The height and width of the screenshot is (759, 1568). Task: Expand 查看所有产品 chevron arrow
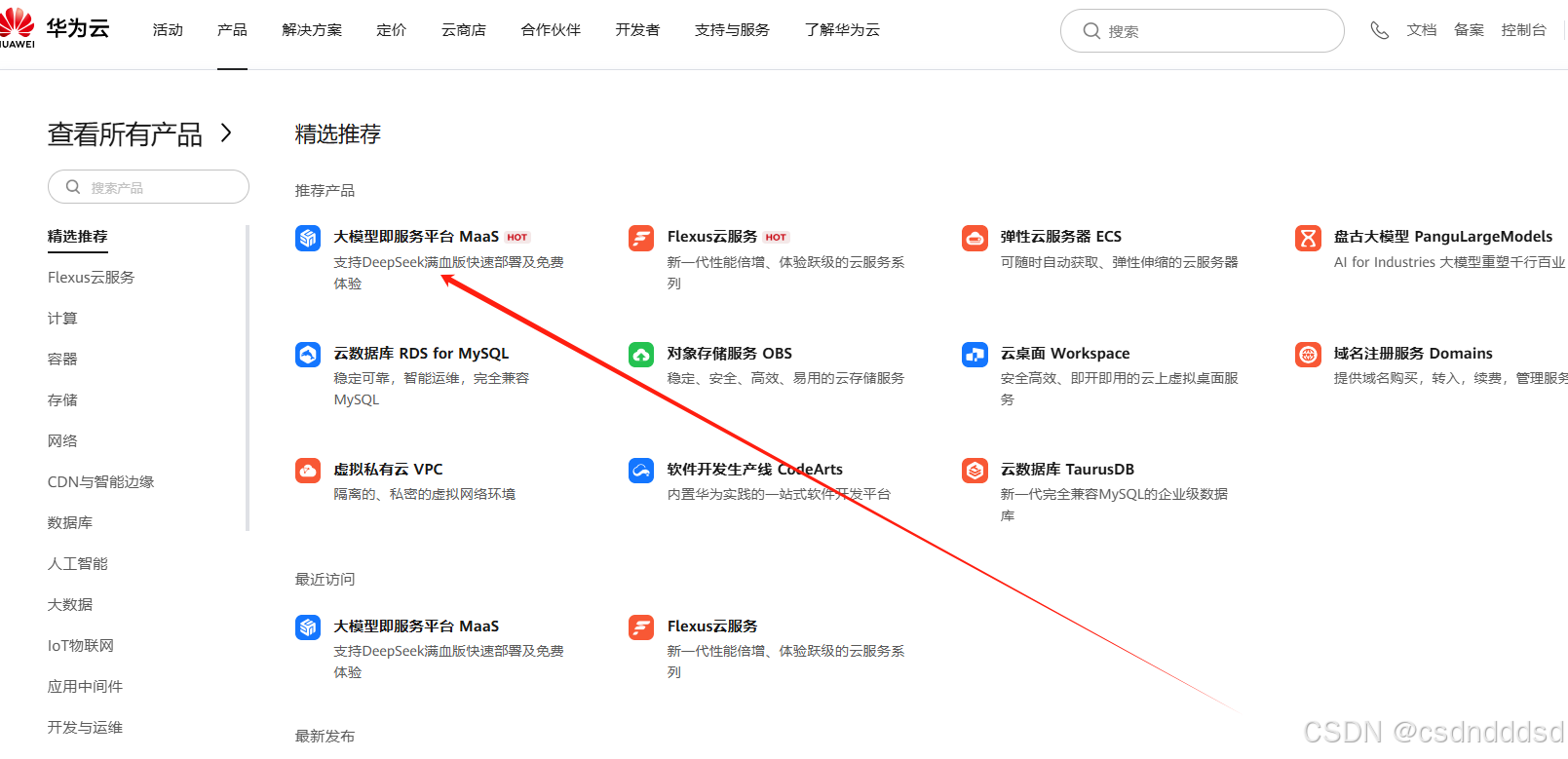(226, 133)
